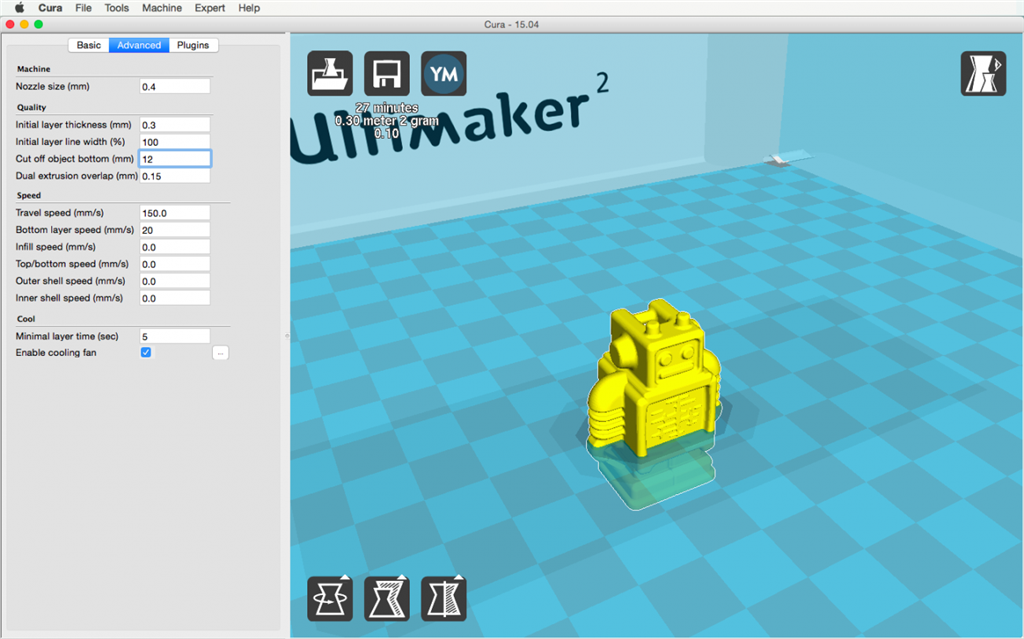Select the Rotate tool icon
Image resolution: width=1024 pixels, height=639 pixels.
[x=330, y=598]
